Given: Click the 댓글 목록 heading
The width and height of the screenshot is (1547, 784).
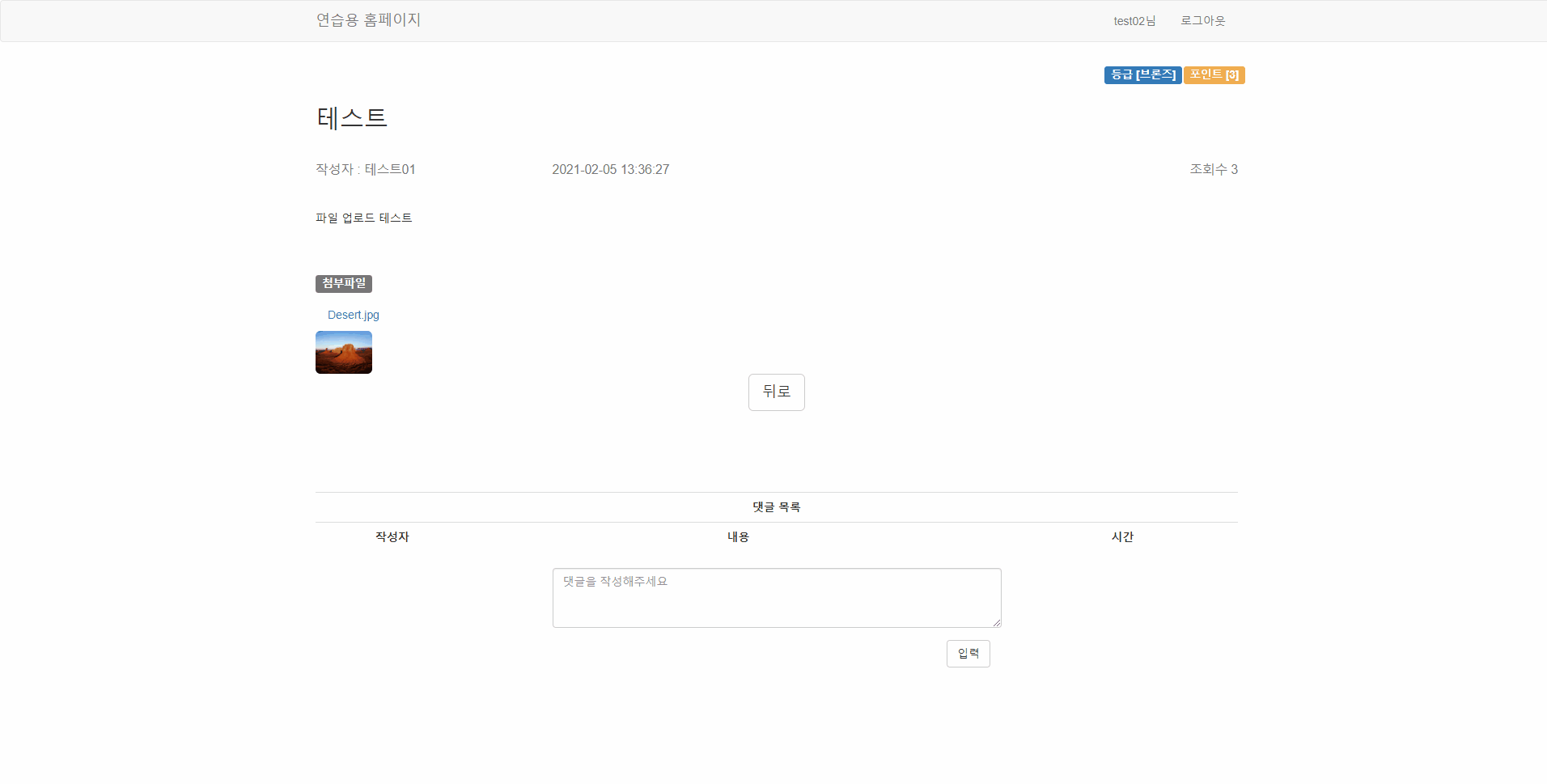Looking at the screenshot, I should point(777,507).
